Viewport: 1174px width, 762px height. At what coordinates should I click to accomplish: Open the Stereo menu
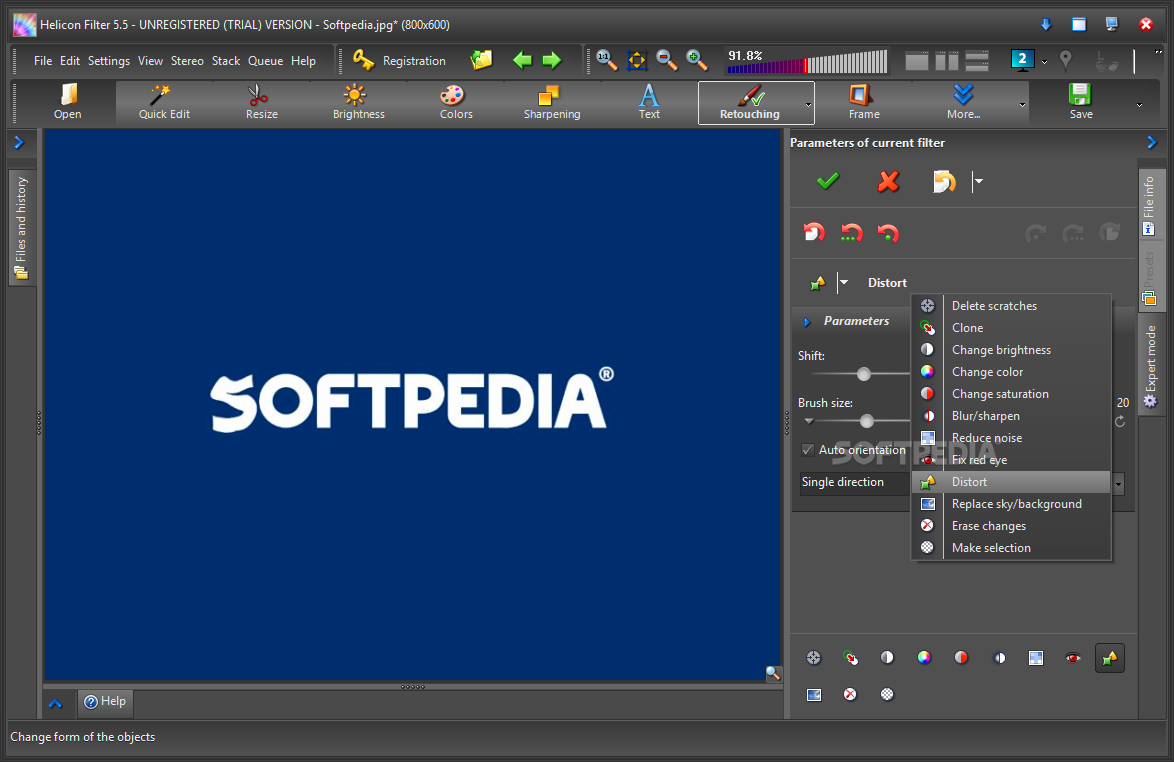[x=187, y=61]
